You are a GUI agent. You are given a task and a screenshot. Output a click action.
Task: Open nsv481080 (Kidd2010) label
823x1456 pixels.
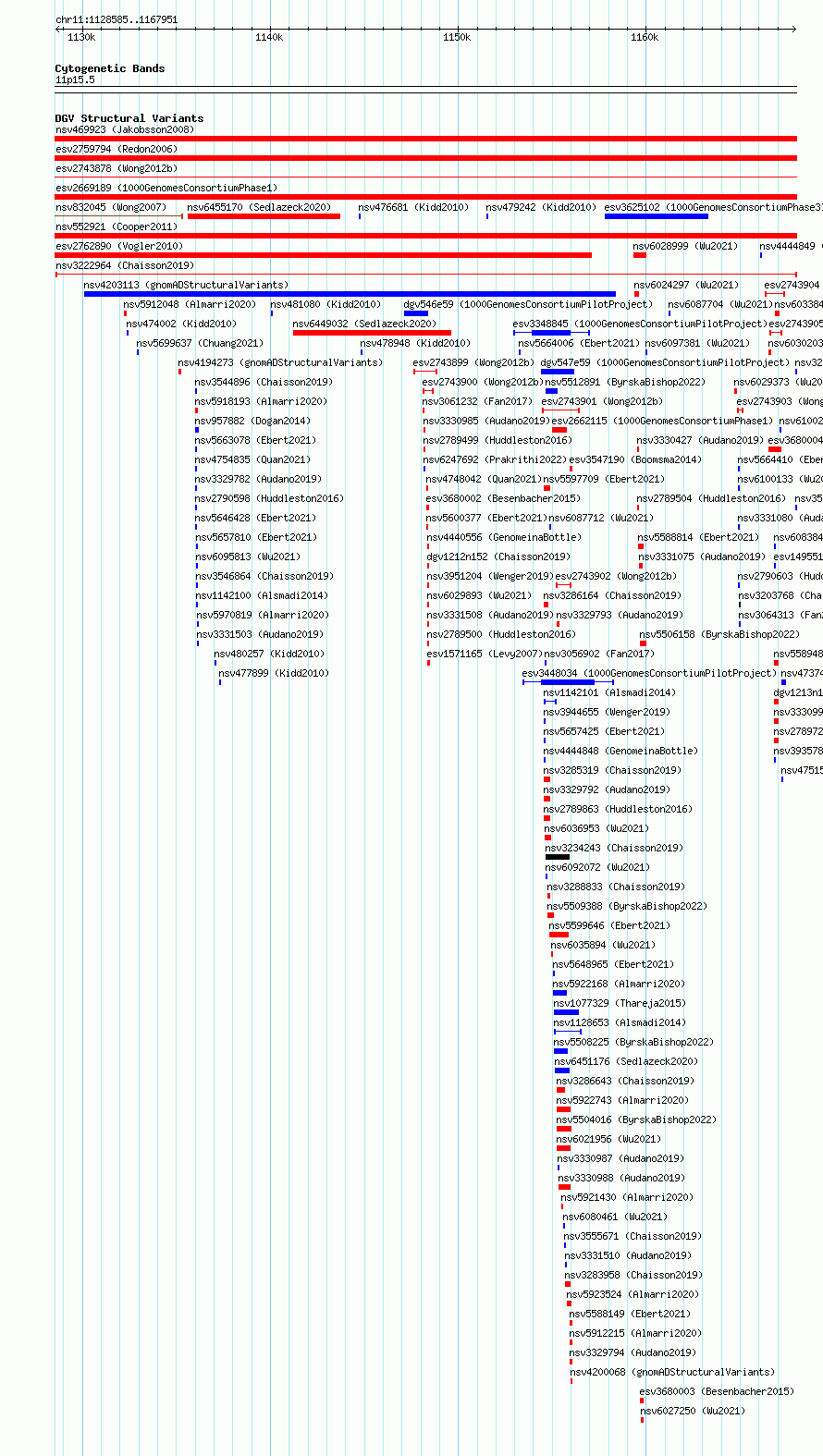pos(326,304)
